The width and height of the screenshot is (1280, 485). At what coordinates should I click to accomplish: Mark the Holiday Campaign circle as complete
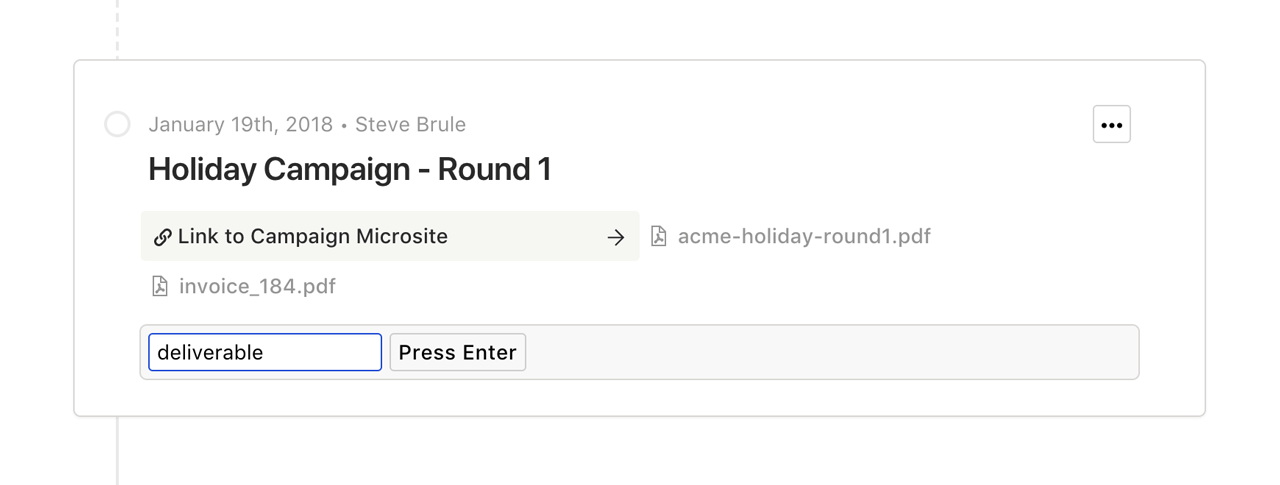click(x=117, y=124)
